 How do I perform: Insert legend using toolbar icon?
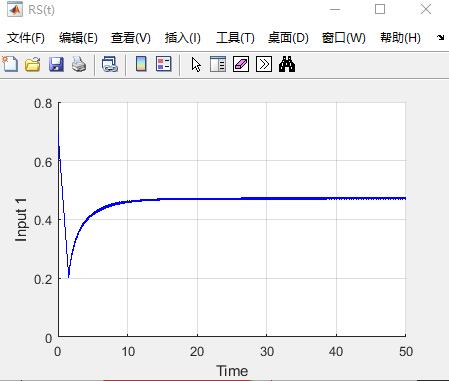pyautogui.click(x=164, y=64)
